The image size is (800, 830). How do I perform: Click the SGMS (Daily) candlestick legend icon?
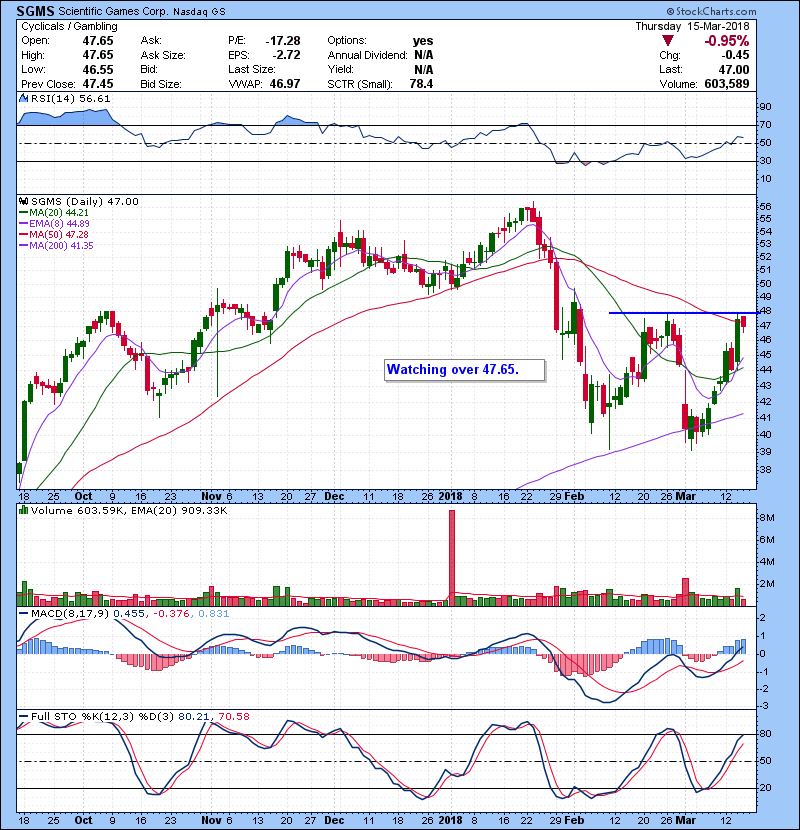coord(23,202)
